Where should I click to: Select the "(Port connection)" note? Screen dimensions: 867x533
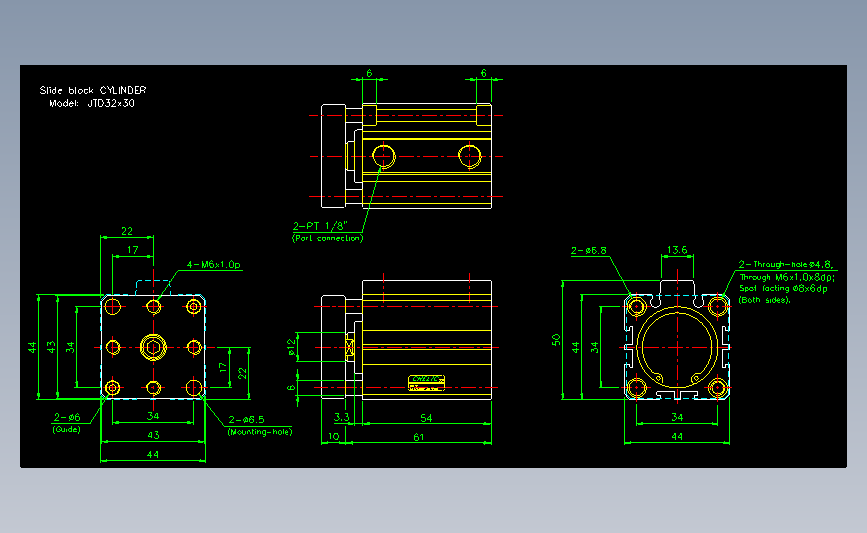327,238
